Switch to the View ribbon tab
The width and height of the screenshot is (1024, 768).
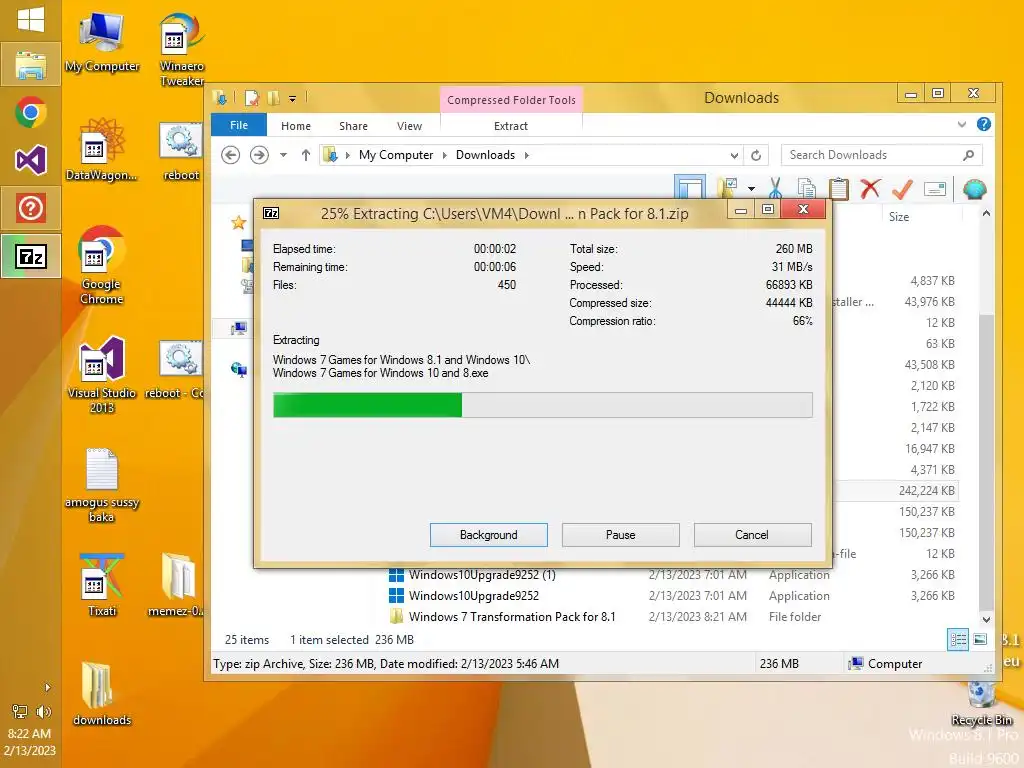point(409,126)
